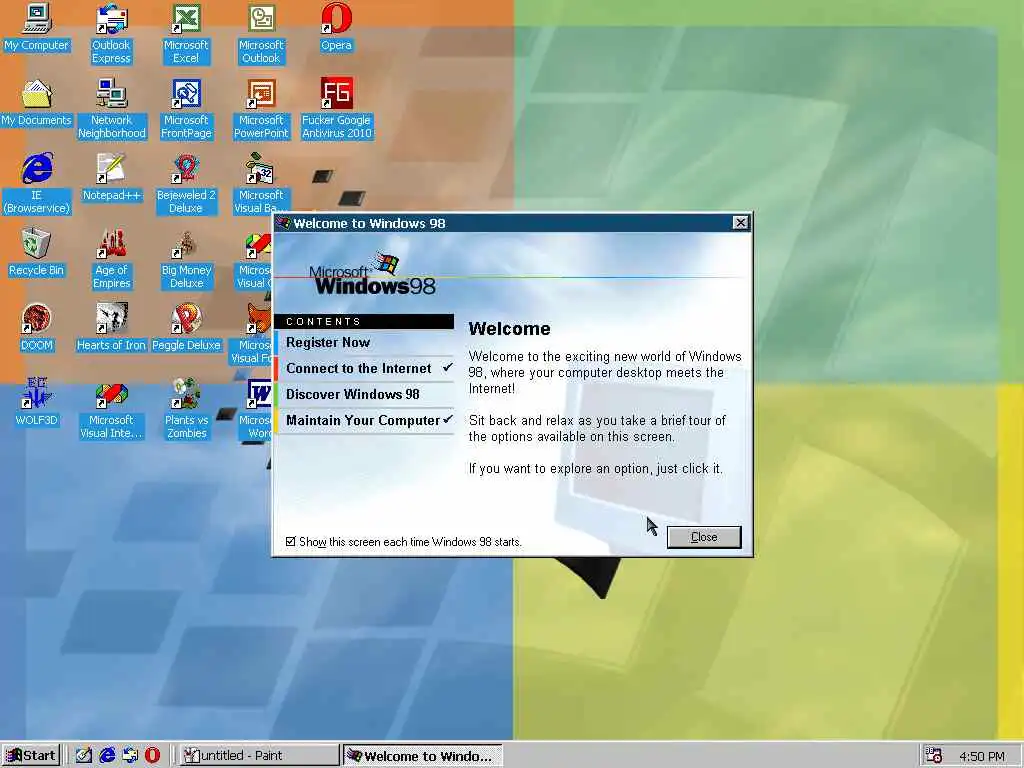Click the Show Desktop quick launch icon
Screen dimensions: 1024x768
tap(84, 755)
